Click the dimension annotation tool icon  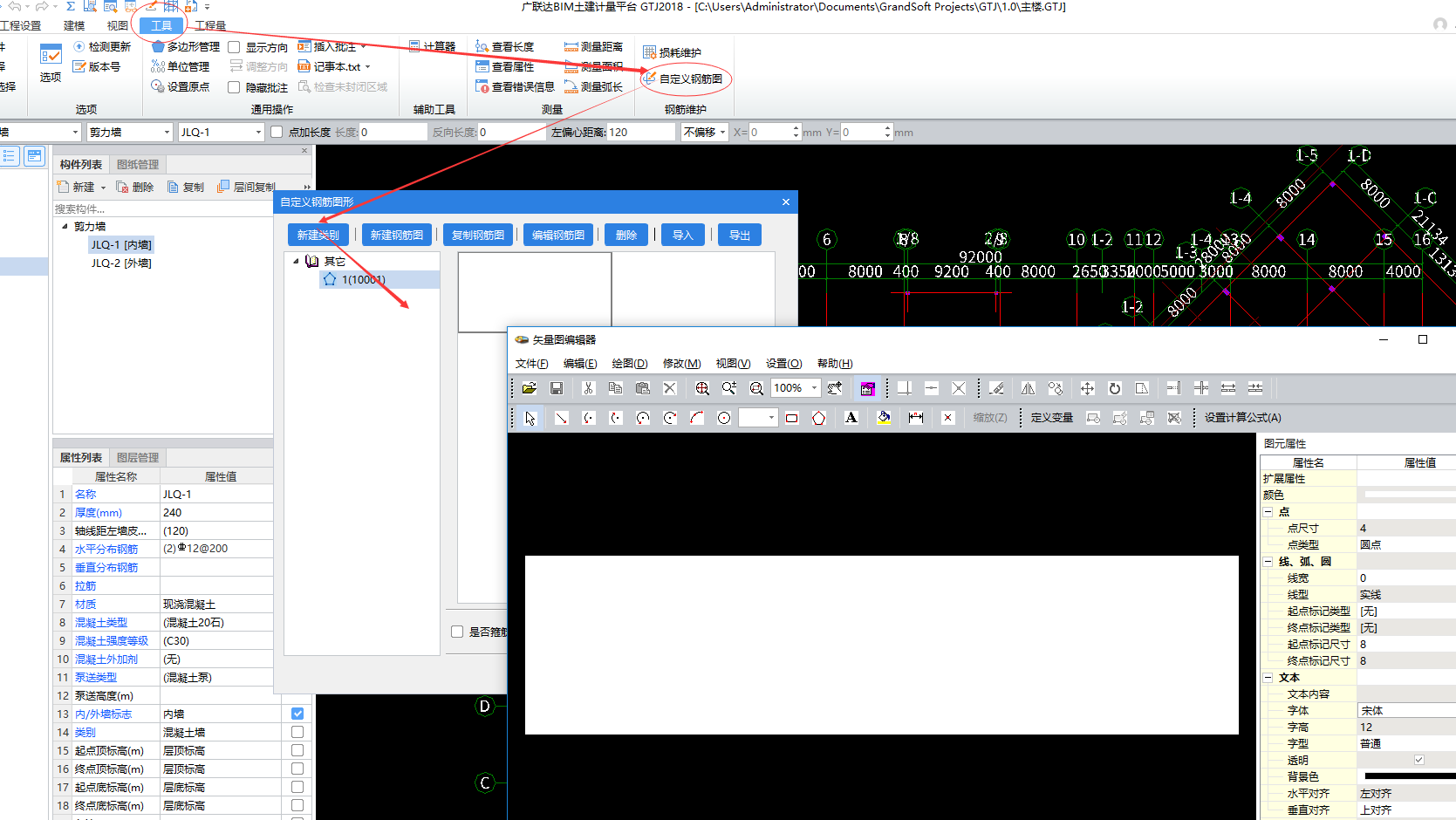point(916,418)
